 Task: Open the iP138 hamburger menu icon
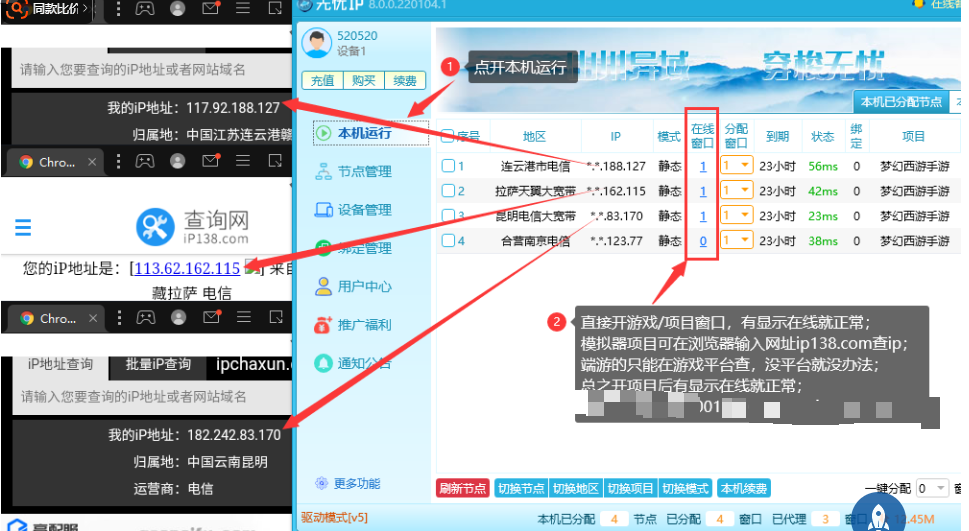click(23, 227)
